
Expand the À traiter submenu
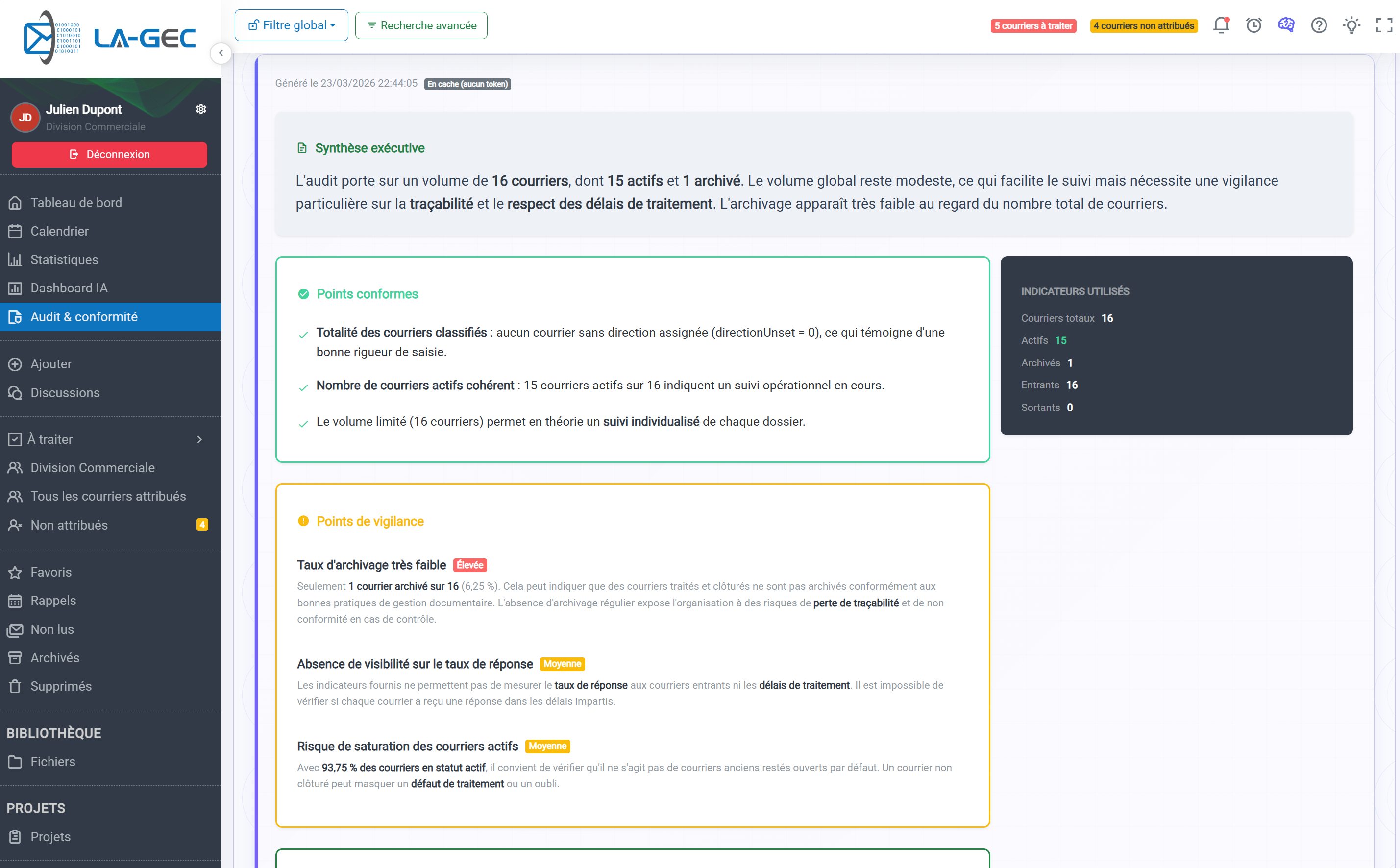tap(199, 439)
